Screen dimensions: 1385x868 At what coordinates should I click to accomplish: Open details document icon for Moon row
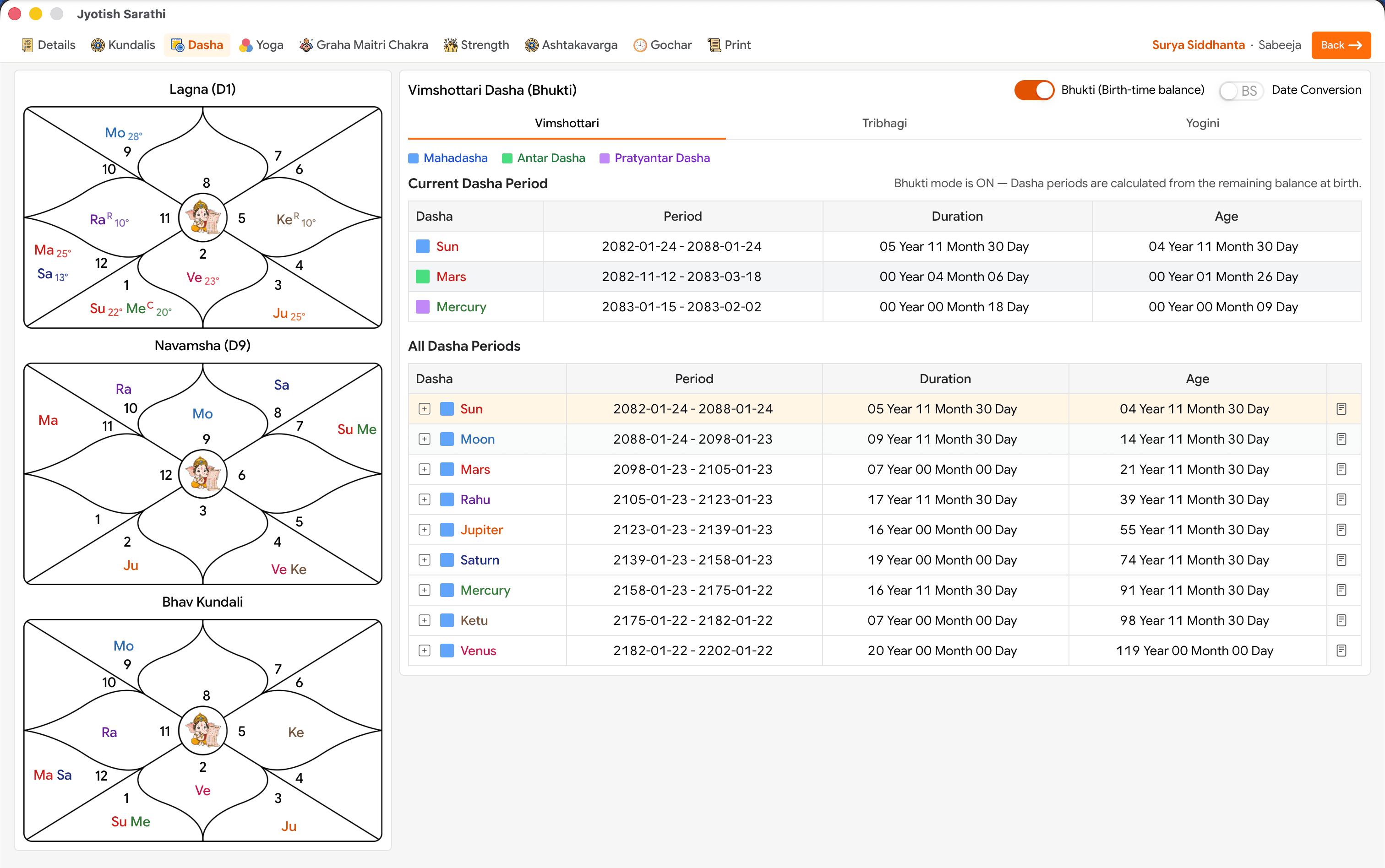tap(1341, 439)
